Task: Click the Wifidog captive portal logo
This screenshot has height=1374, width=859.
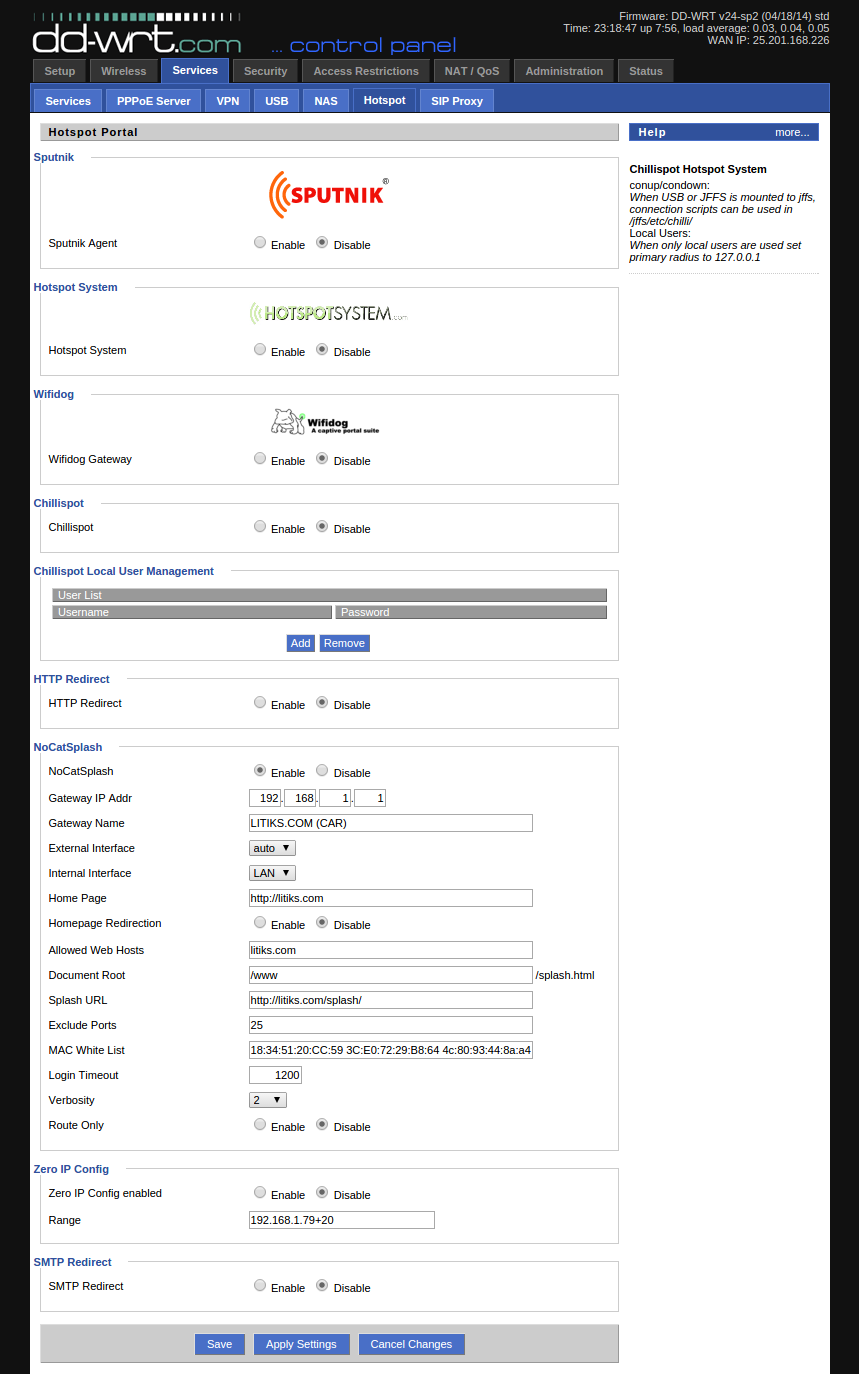Action: [x=325, y=421]
